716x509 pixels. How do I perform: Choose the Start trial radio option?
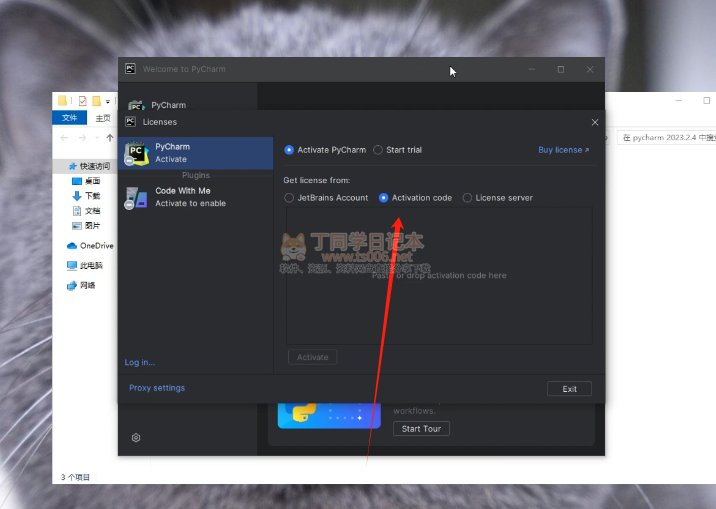[x=378, y=150]
